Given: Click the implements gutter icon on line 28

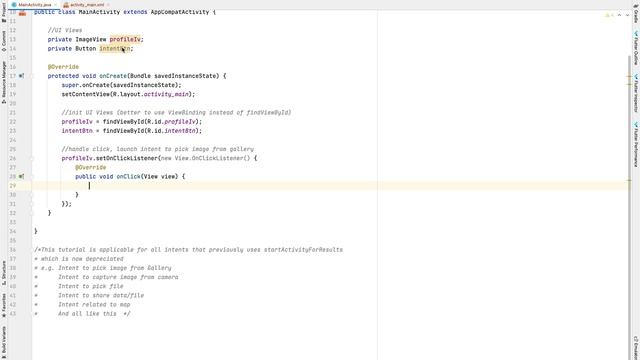Looking at the screenshot, I should [x=21, y=176].
